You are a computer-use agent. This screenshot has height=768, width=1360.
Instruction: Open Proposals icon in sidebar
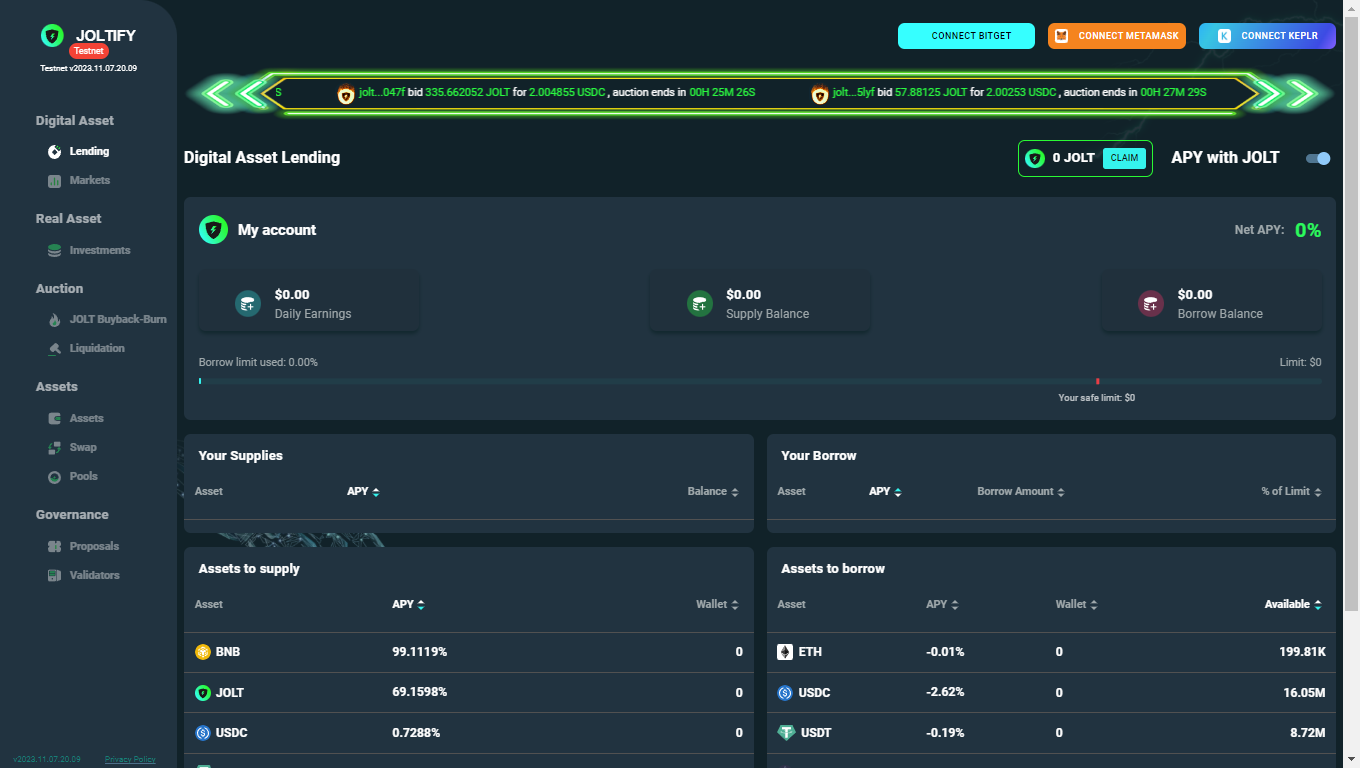click(x=54, y=547)
